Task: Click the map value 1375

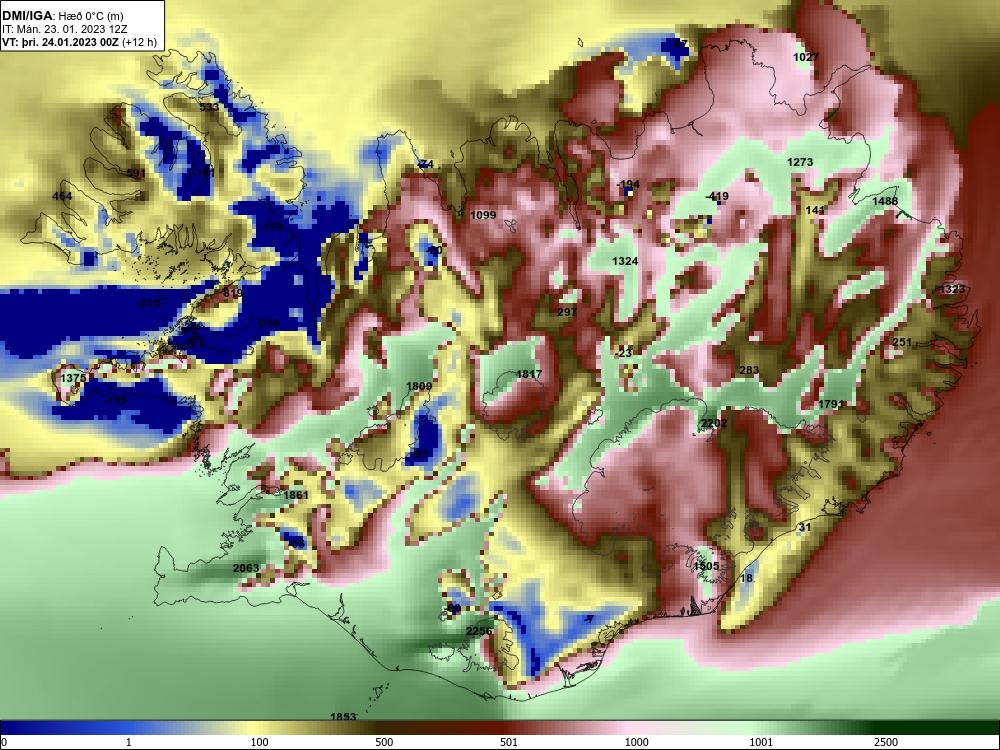Action: (73, 378)
